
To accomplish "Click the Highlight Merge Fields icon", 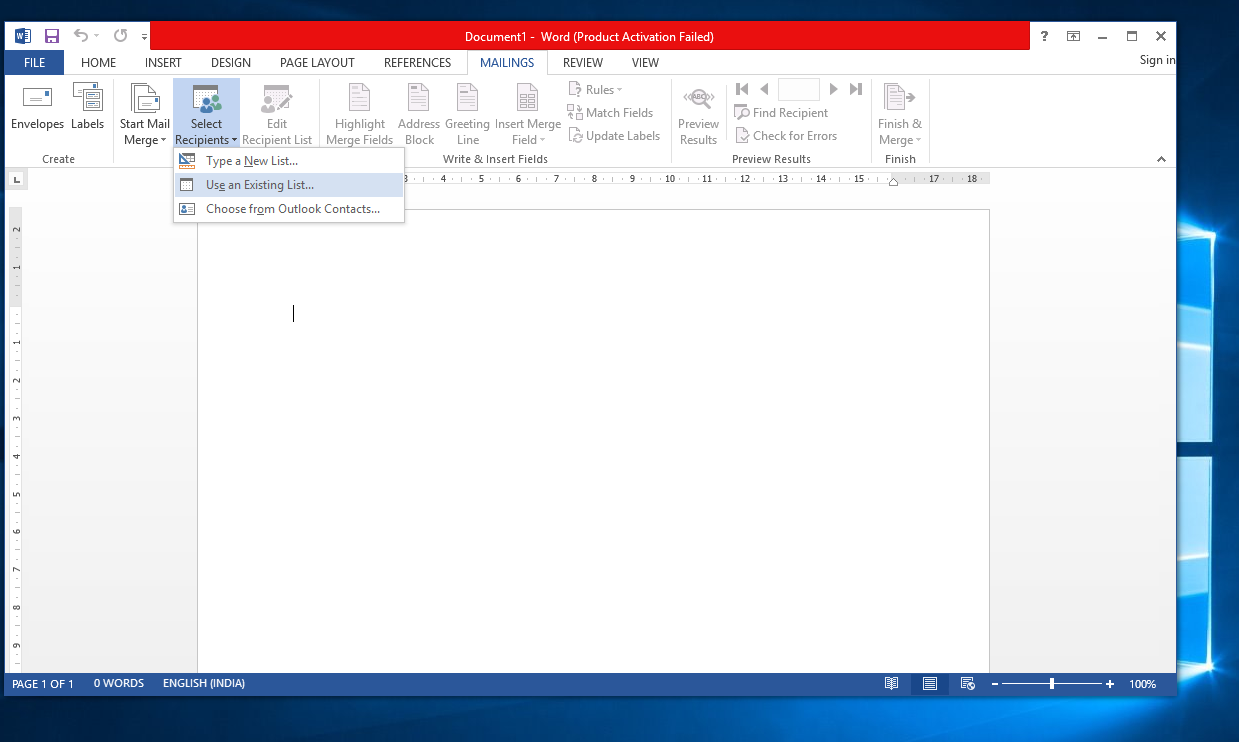I will pos(359,99).
